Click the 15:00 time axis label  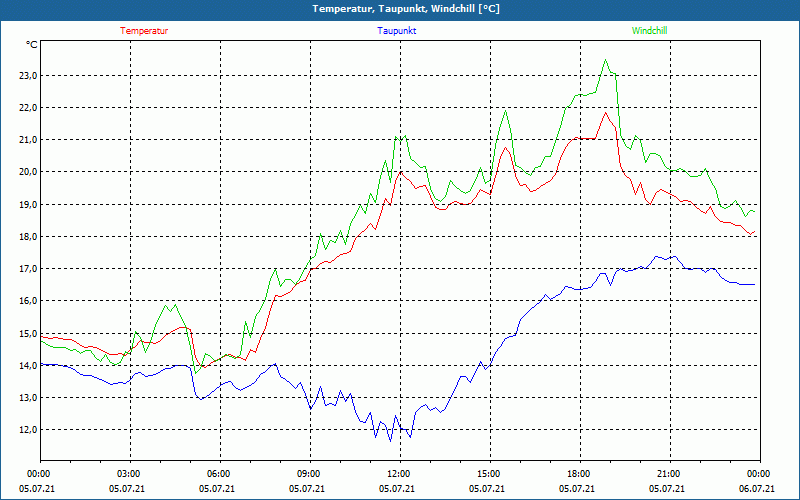488,474
